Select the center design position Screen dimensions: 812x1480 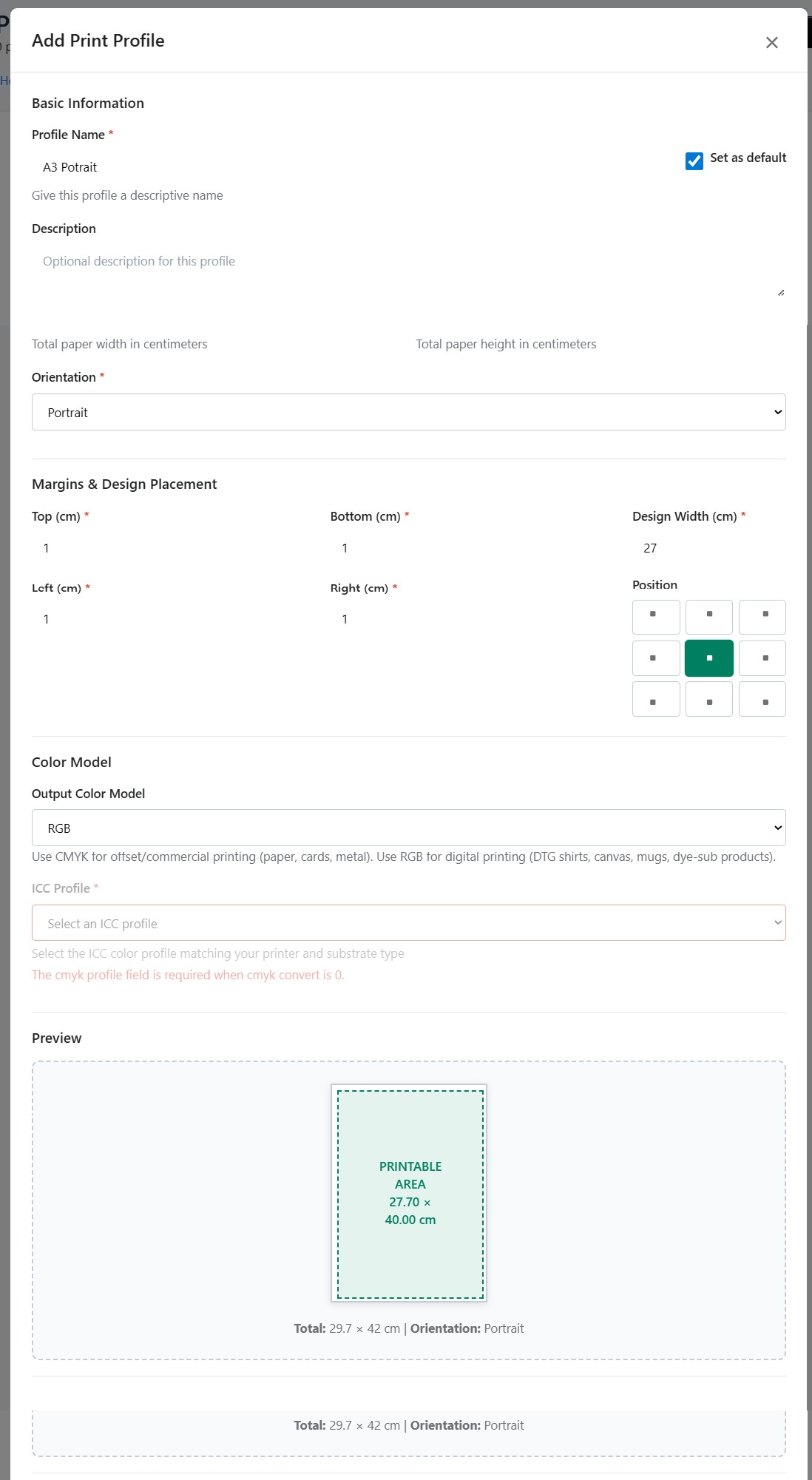709,658
